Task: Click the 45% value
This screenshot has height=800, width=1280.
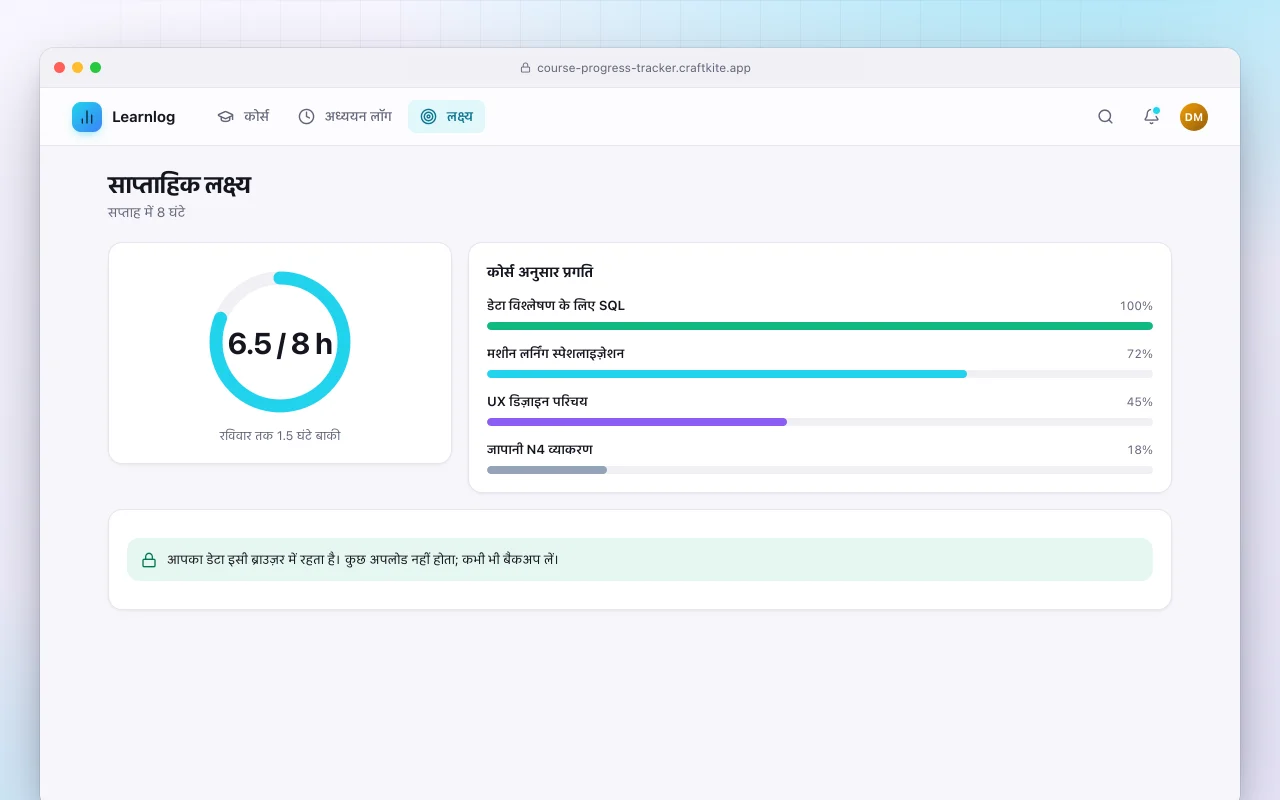Action: click(1140, 402)
